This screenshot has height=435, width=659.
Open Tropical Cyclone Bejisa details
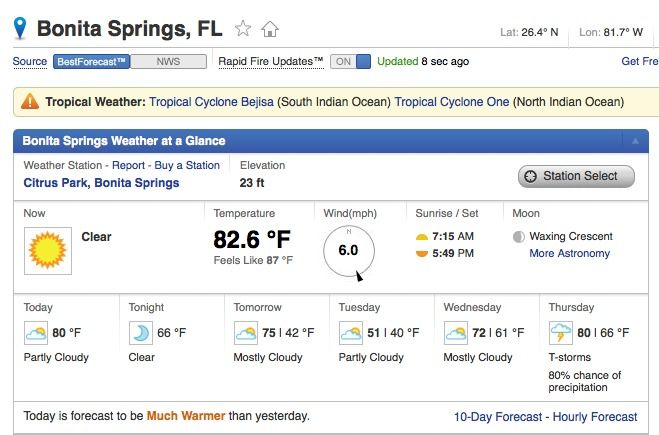pyautogui.click(x=211, y=102)
